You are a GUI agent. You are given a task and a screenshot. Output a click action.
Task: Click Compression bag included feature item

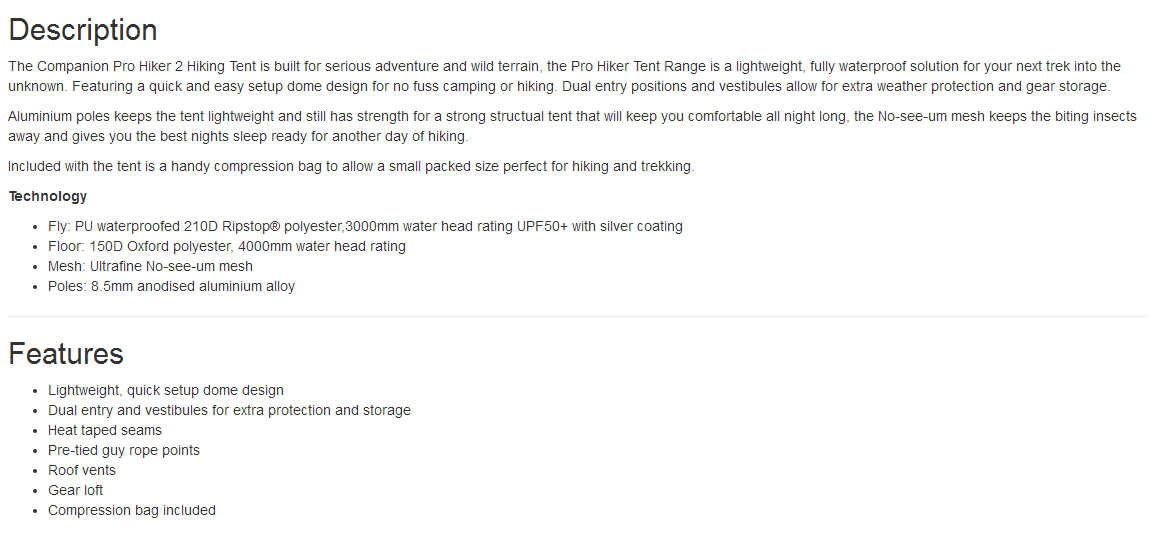[132, 510]
